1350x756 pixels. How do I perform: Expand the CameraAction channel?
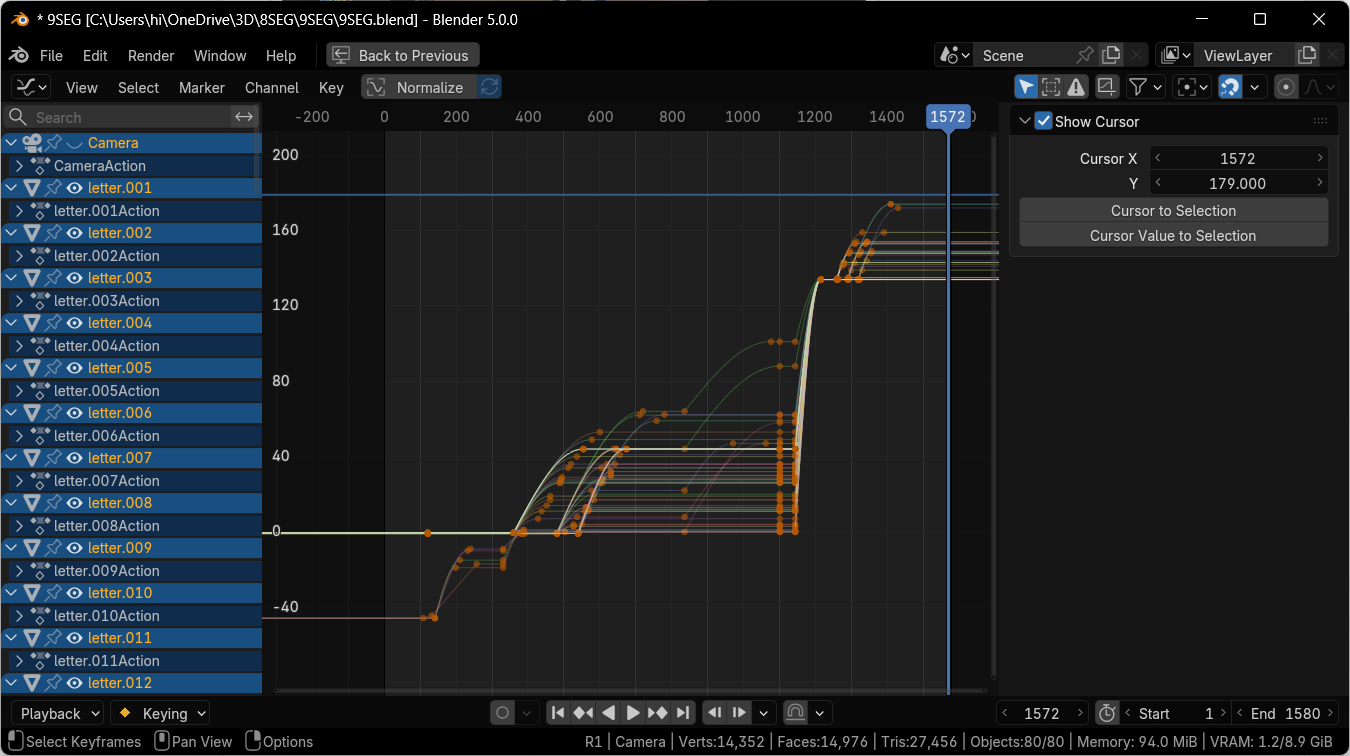(19, 166)
